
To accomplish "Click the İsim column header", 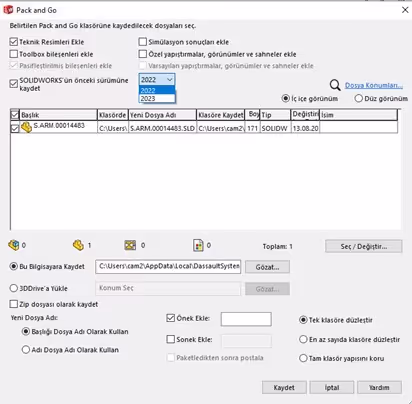I will pyautogui.click(x=358, y=115).
